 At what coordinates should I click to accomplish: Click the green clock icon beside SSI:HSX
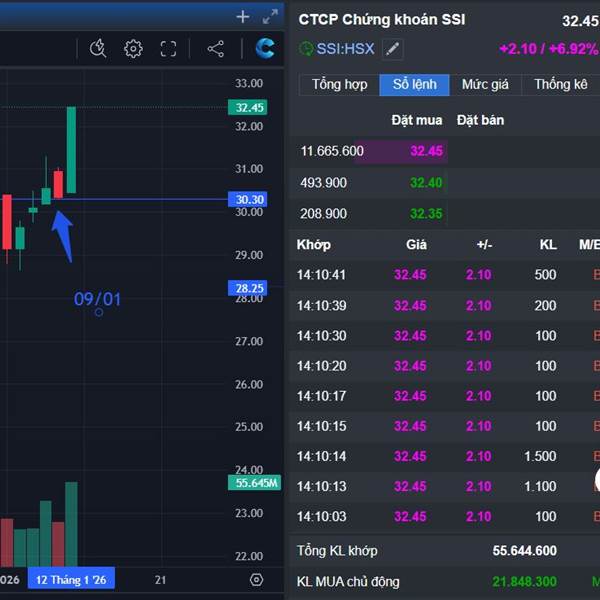pyautogui.click(x=306, y=49)
